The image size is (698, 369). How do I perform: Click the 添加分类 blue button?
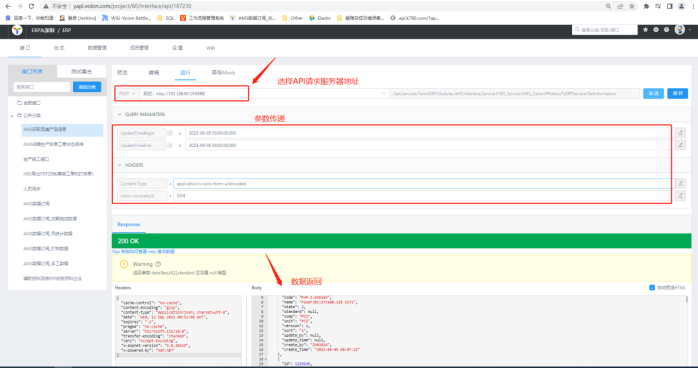point(87,87)
